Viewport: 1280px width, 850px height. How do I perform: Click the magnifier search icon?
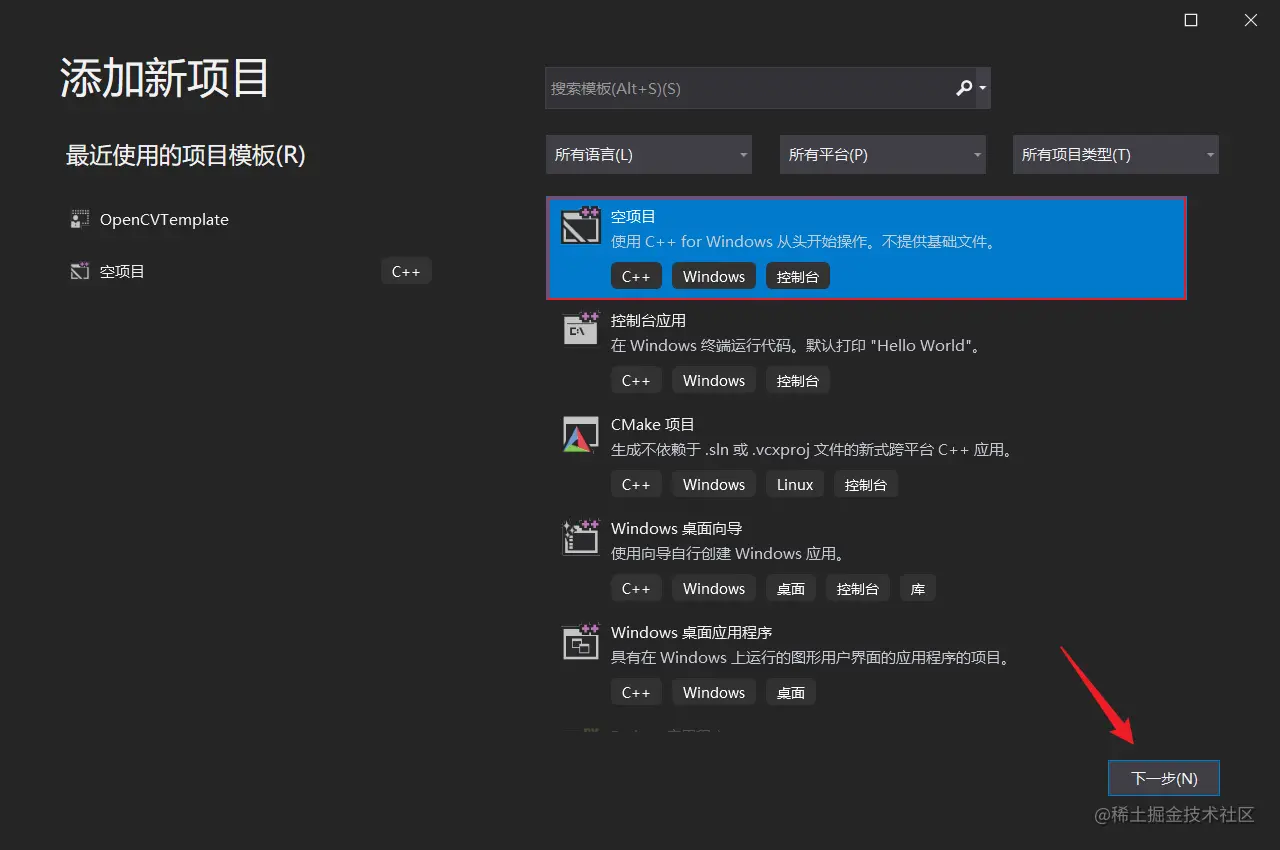click(964, 88)
